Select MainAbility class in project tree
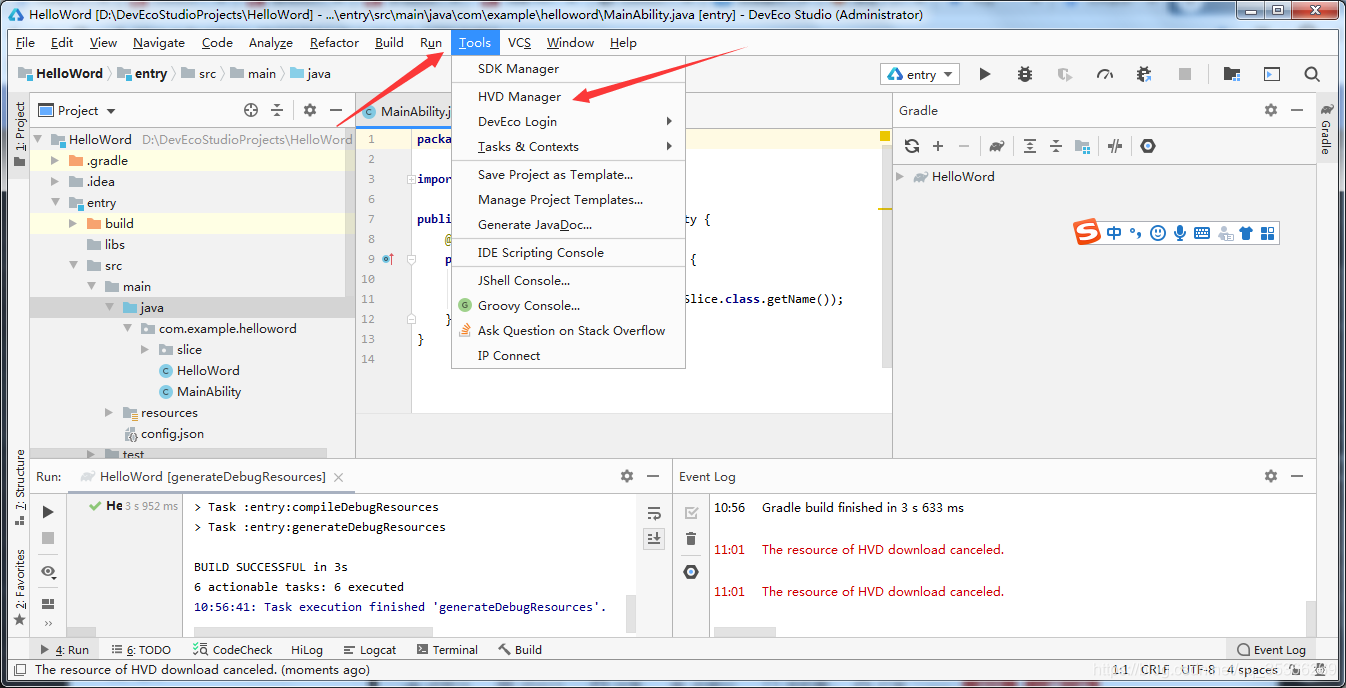 point(209,391)
